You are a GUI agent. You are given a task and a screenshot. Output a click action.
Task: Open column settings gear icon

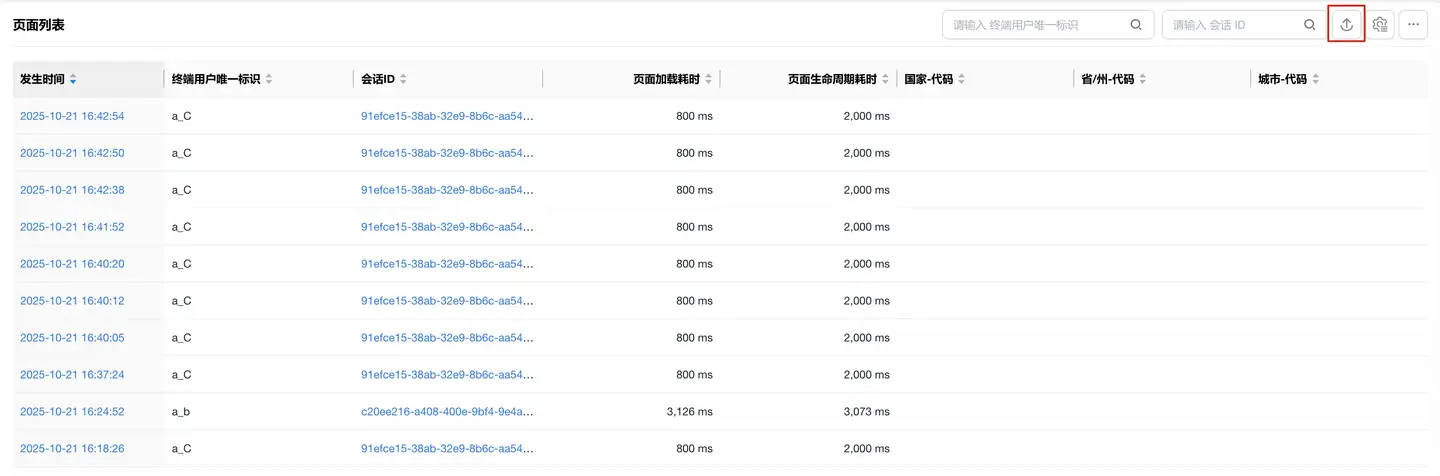click(x=1380, y=25)
